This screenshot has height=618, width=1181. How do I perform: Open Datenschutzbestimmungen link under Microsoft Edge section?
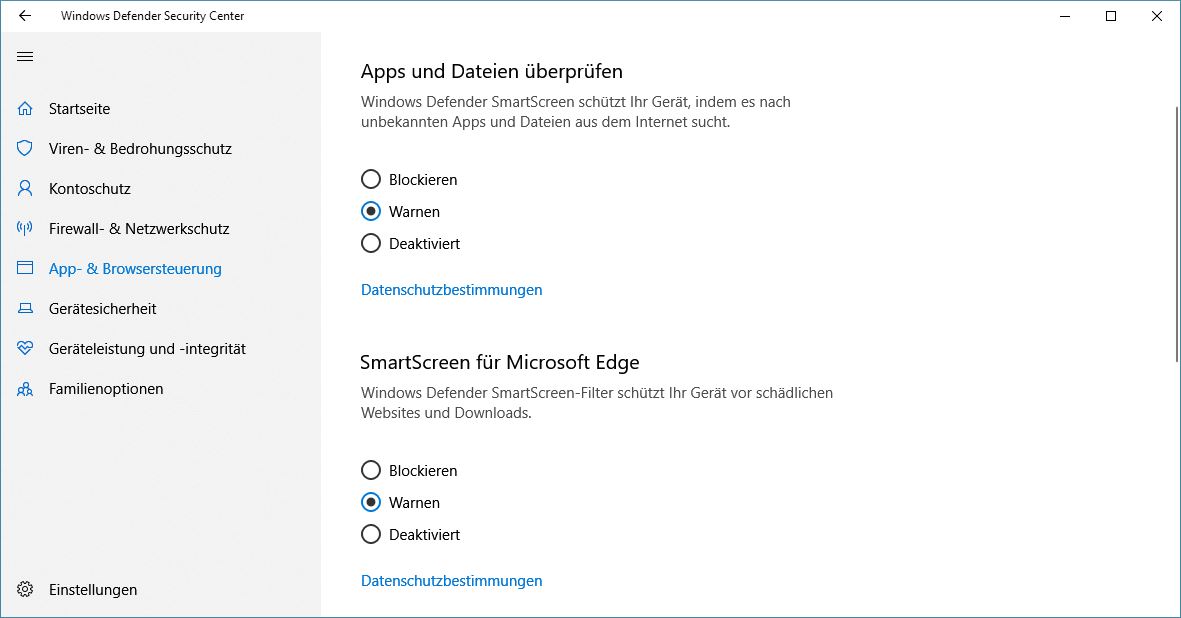coord(451,581)
